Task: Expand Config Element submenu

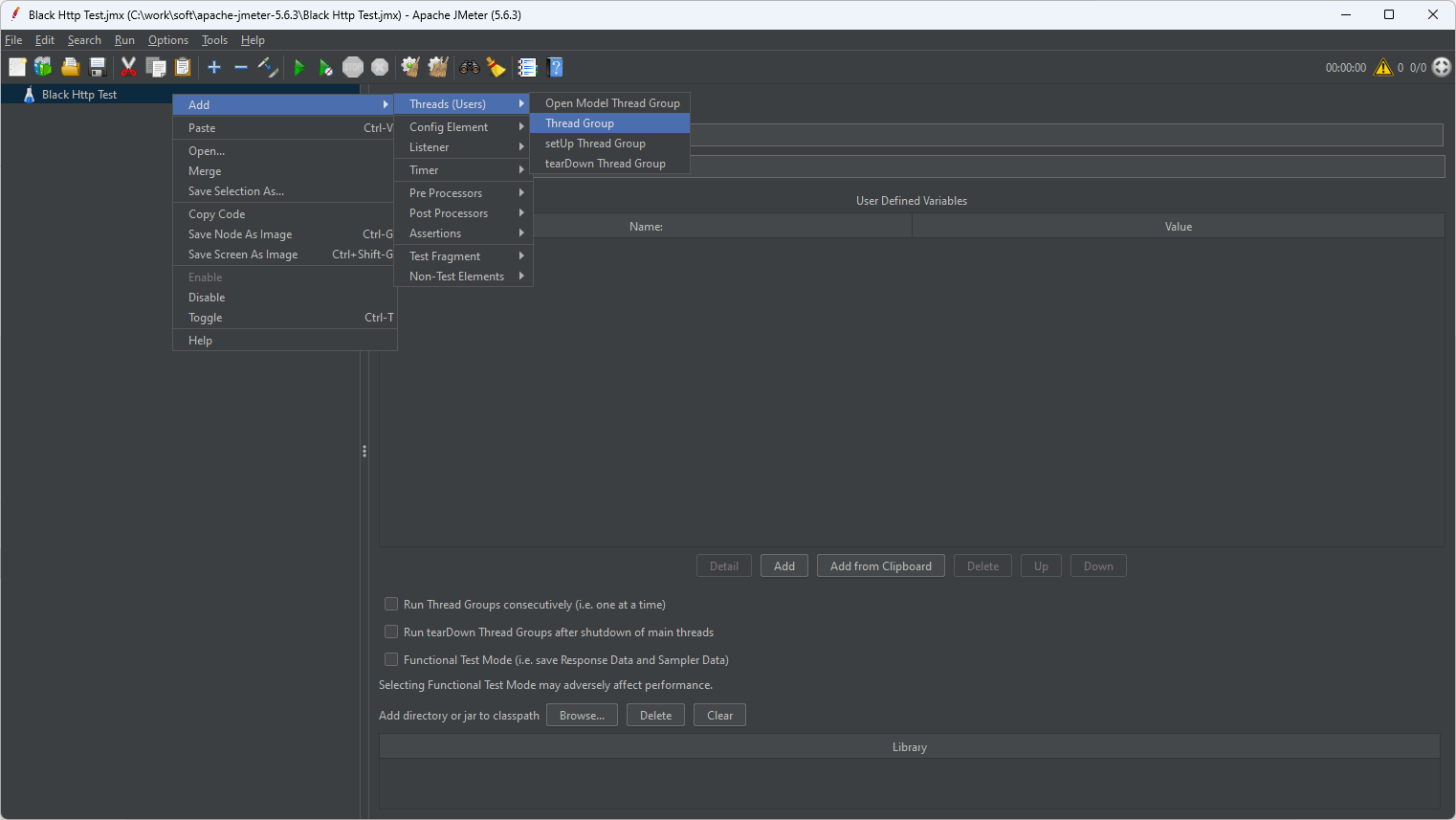Action: (x=463, y=126)
